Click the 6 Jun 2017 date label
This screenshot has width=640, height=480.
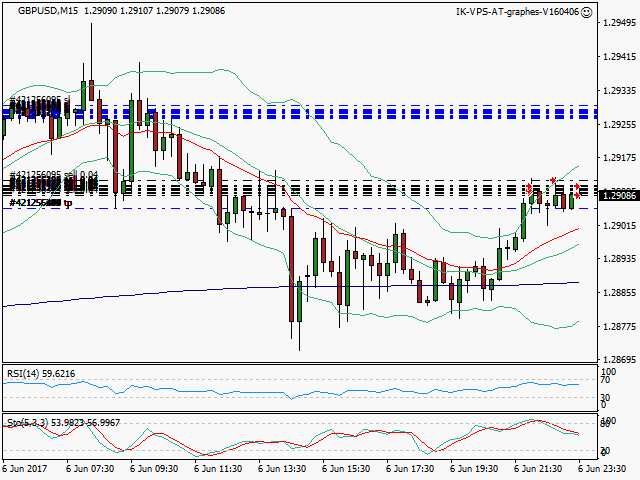tap(27, 468)
